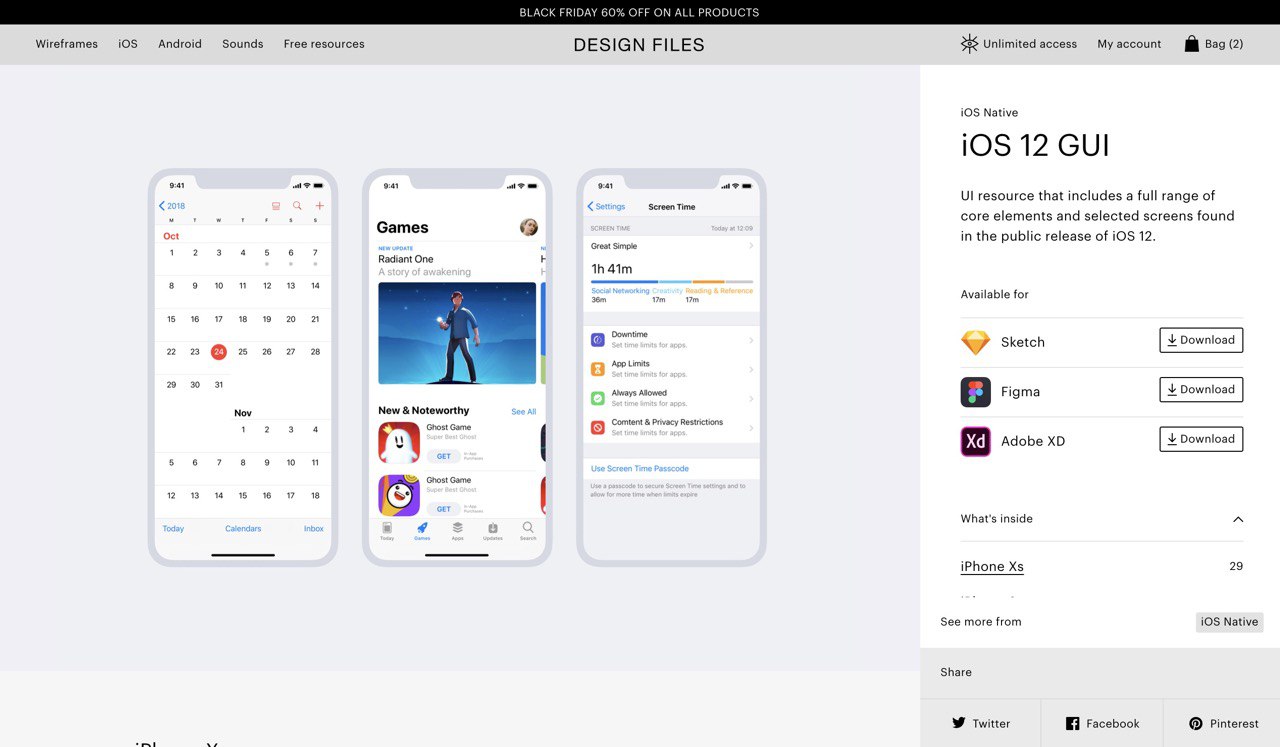This screenshot has width=1280, height=747.
Task: Click the Always Allowed green icon
Action: (x=597, y=398)
